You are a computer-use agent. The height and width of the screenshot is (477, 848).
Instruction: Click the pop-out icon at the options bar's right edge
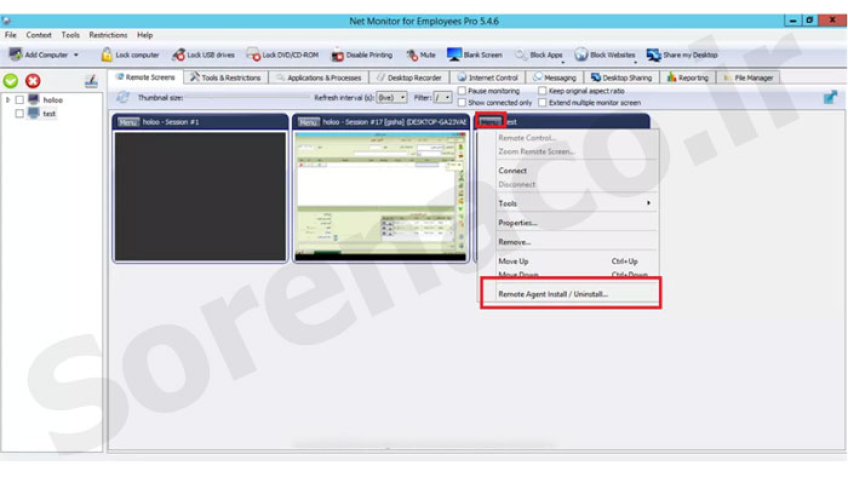coord(830,97)
